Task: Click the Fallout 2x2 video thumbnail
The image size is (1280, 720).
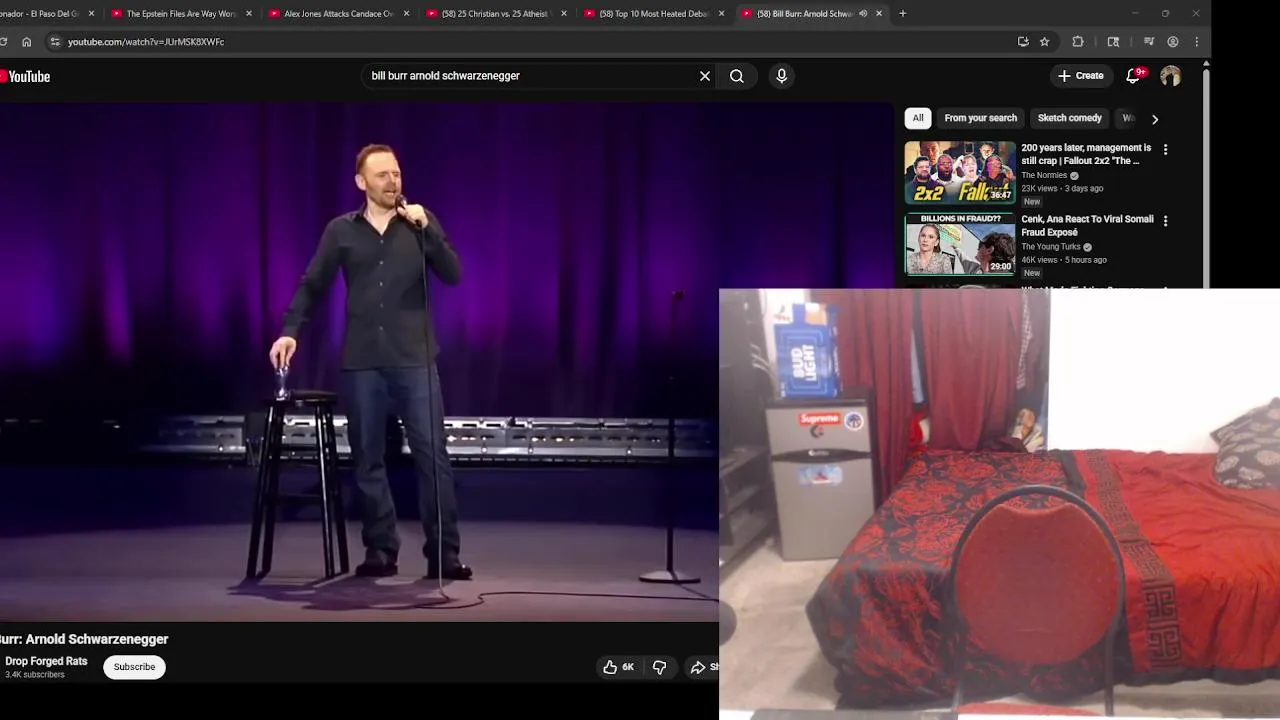Action: click(960, 173)
